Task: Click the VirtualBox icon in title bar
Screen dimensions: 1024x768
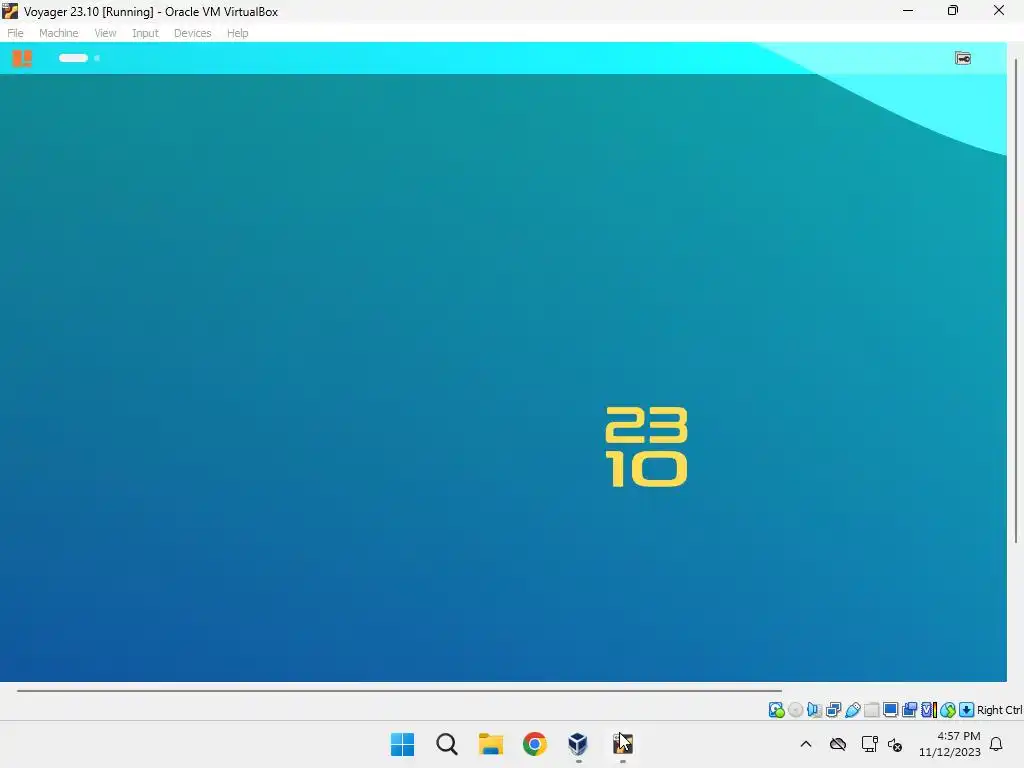Action: click(x=10, y=11)
